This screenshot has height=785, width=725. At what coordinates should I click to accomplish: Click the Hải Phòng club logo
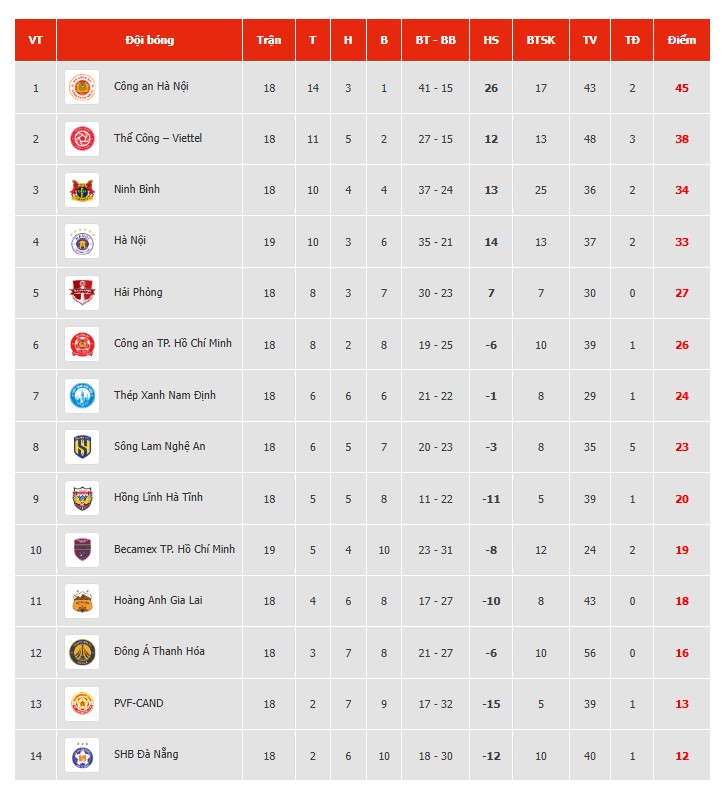[82, 293]
